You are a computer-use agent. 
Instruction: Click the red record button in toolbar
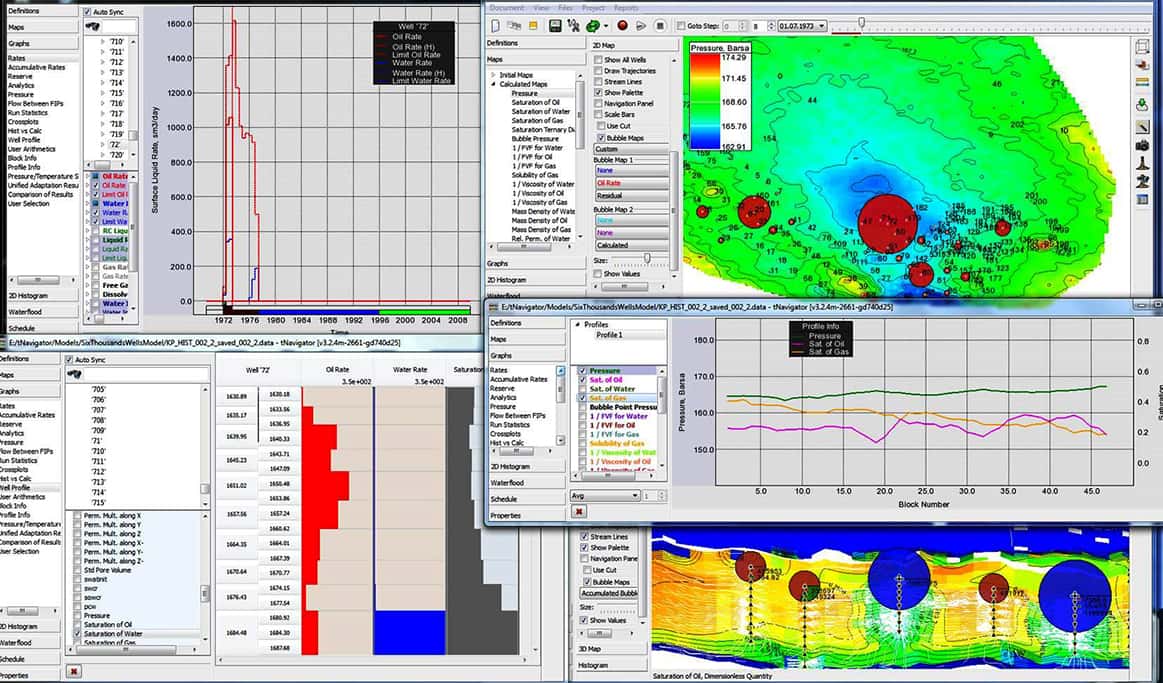pos(622,26)
